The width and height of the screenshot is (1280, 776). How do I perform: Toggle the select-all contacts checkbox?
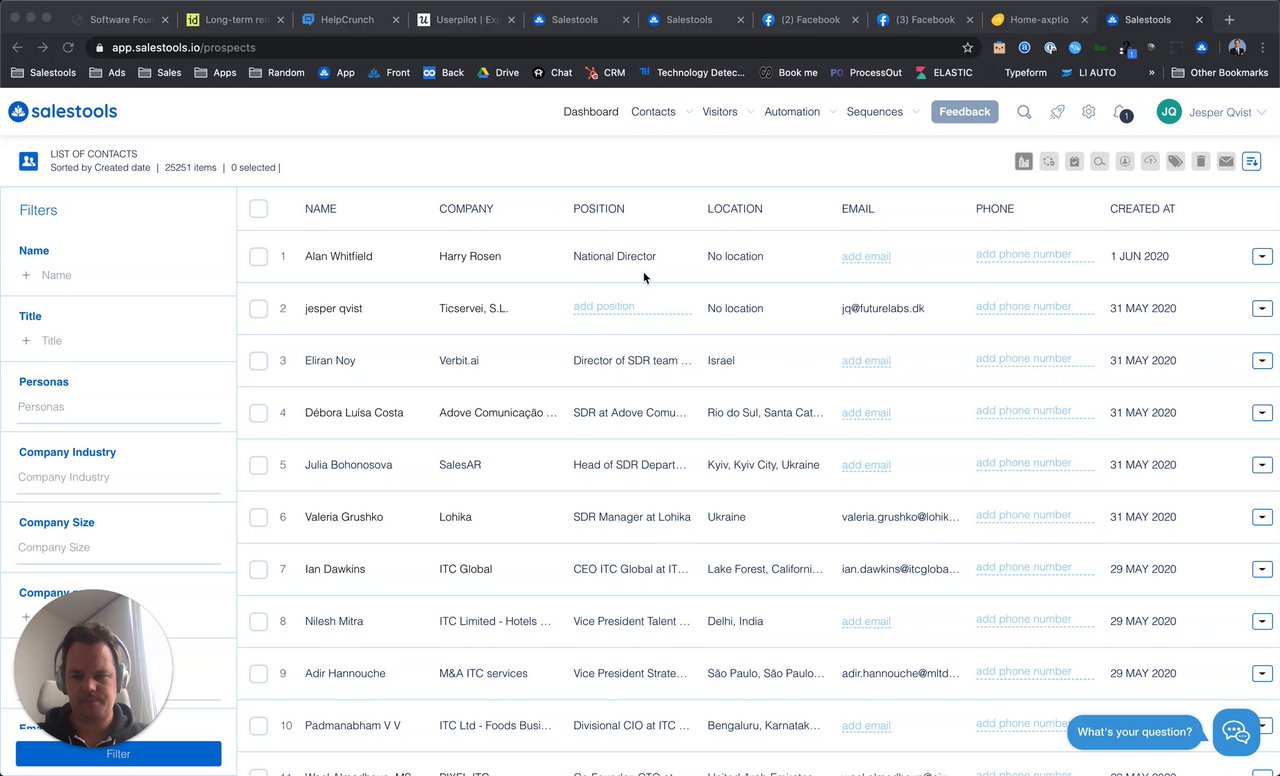[x=259, y=208]
